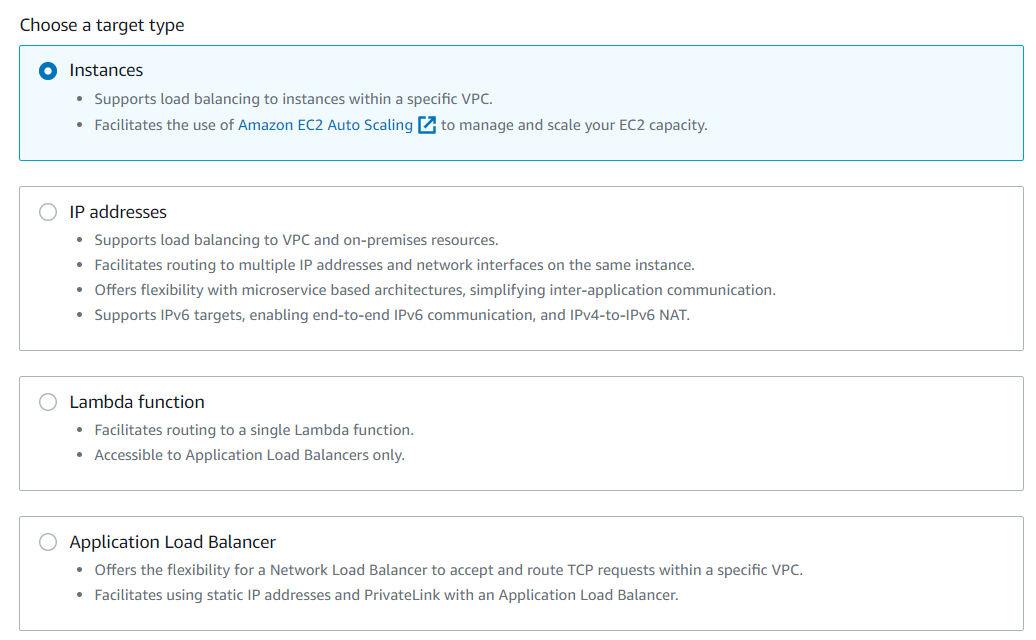Click the Instances option title
The image size is (1036, 640).
point(106,71)
